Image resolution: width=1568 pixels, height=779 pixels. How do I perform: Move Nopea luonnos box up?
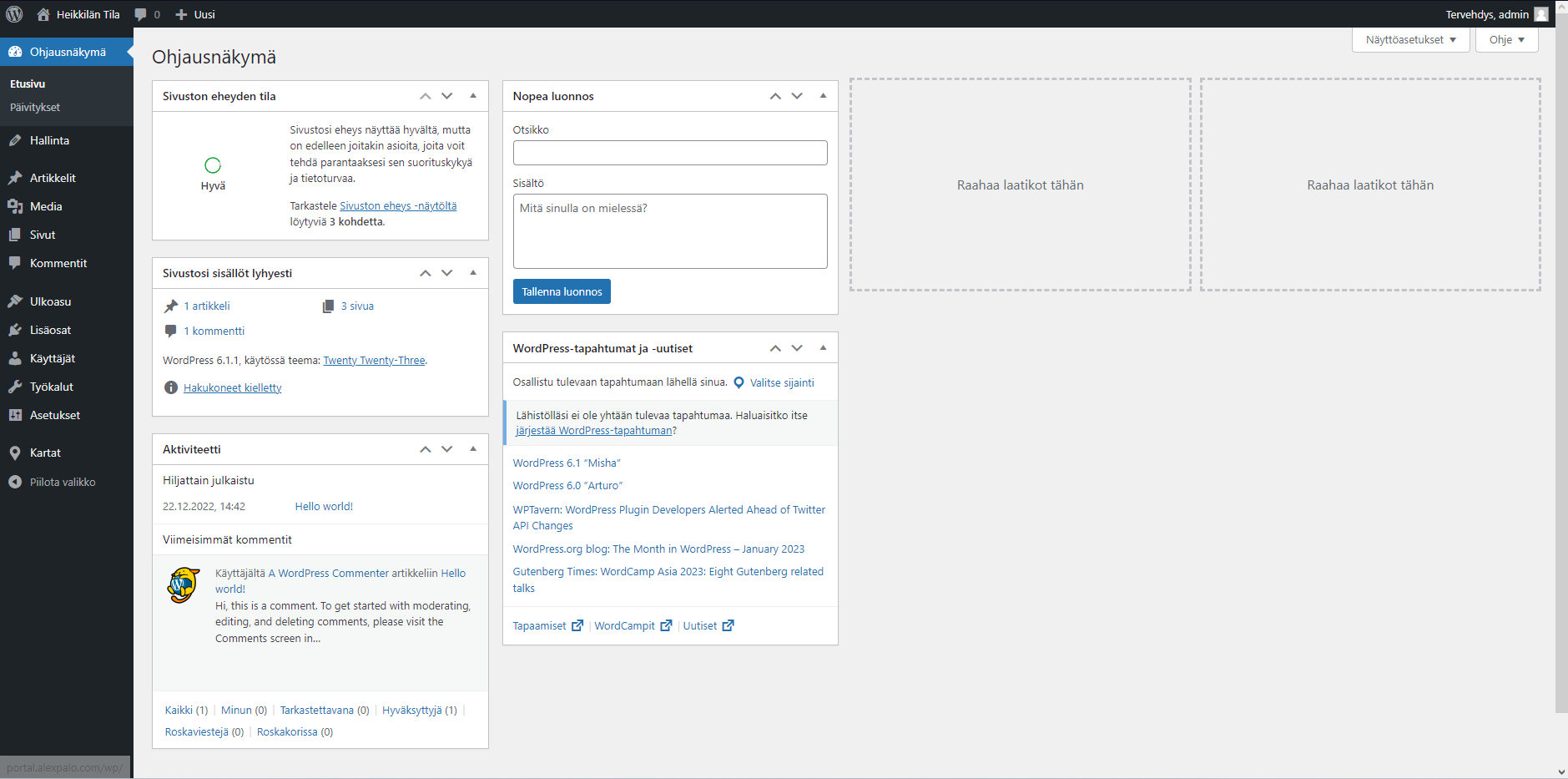775,96
